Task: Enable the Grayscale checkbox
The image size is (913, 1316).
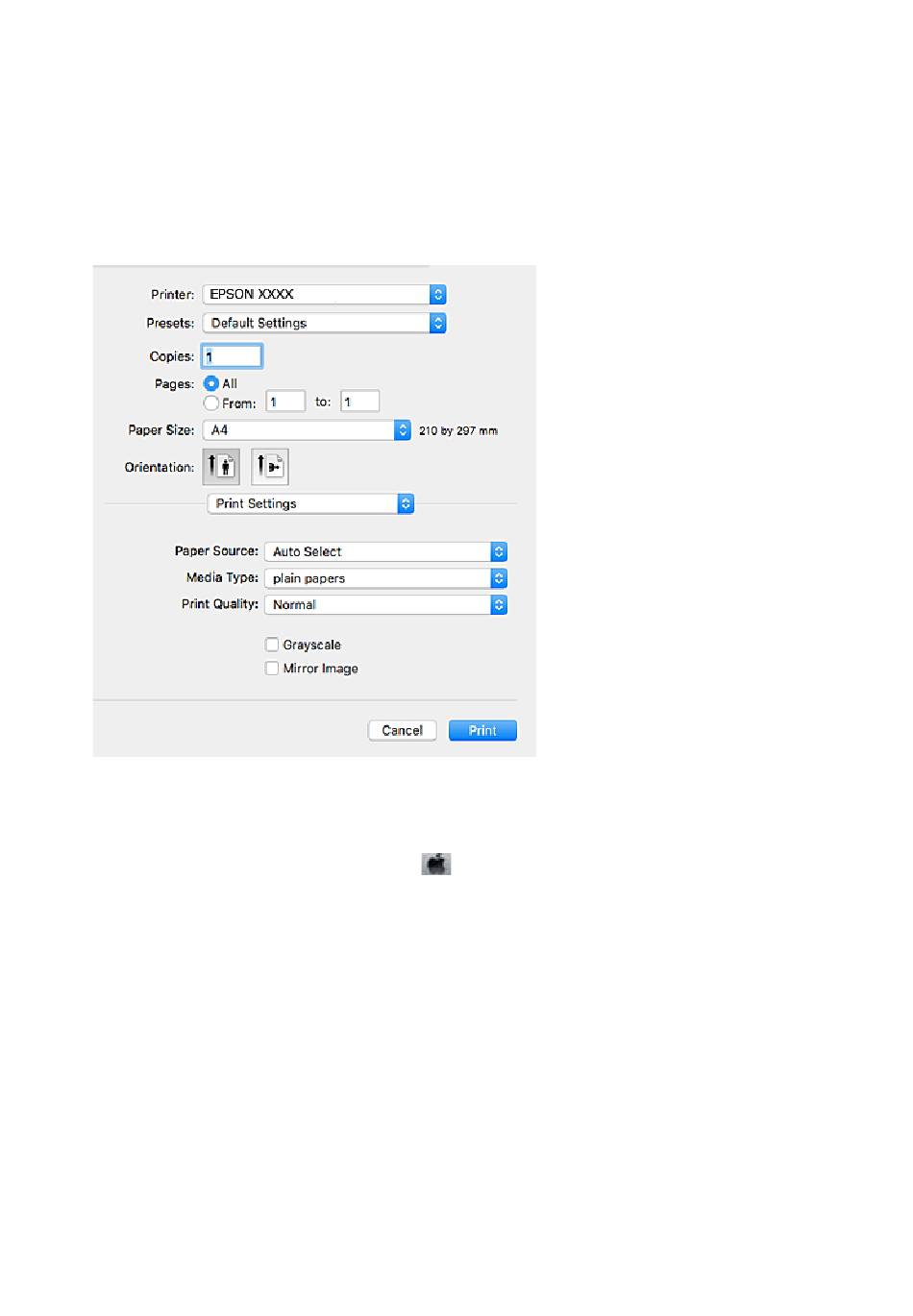Action: (272, 645)
